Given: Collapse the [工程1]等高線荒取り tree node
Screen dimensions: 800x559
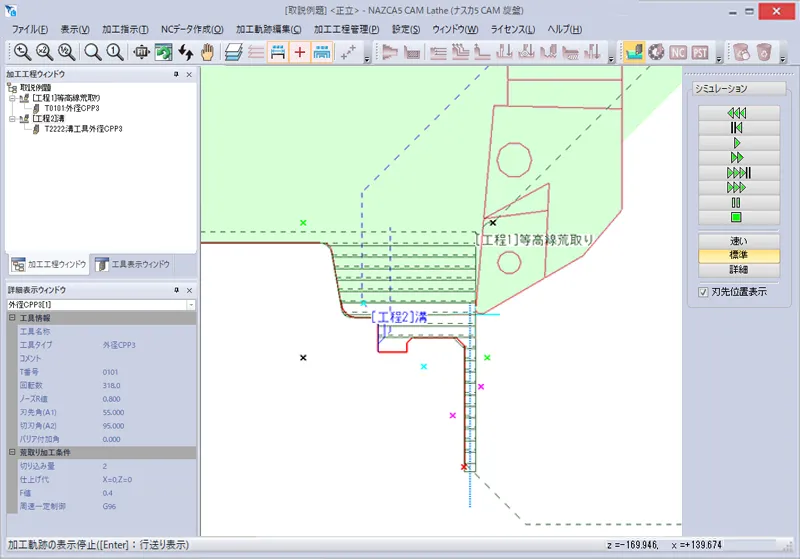Looking at the screenshot, I should tap(12, 98).
